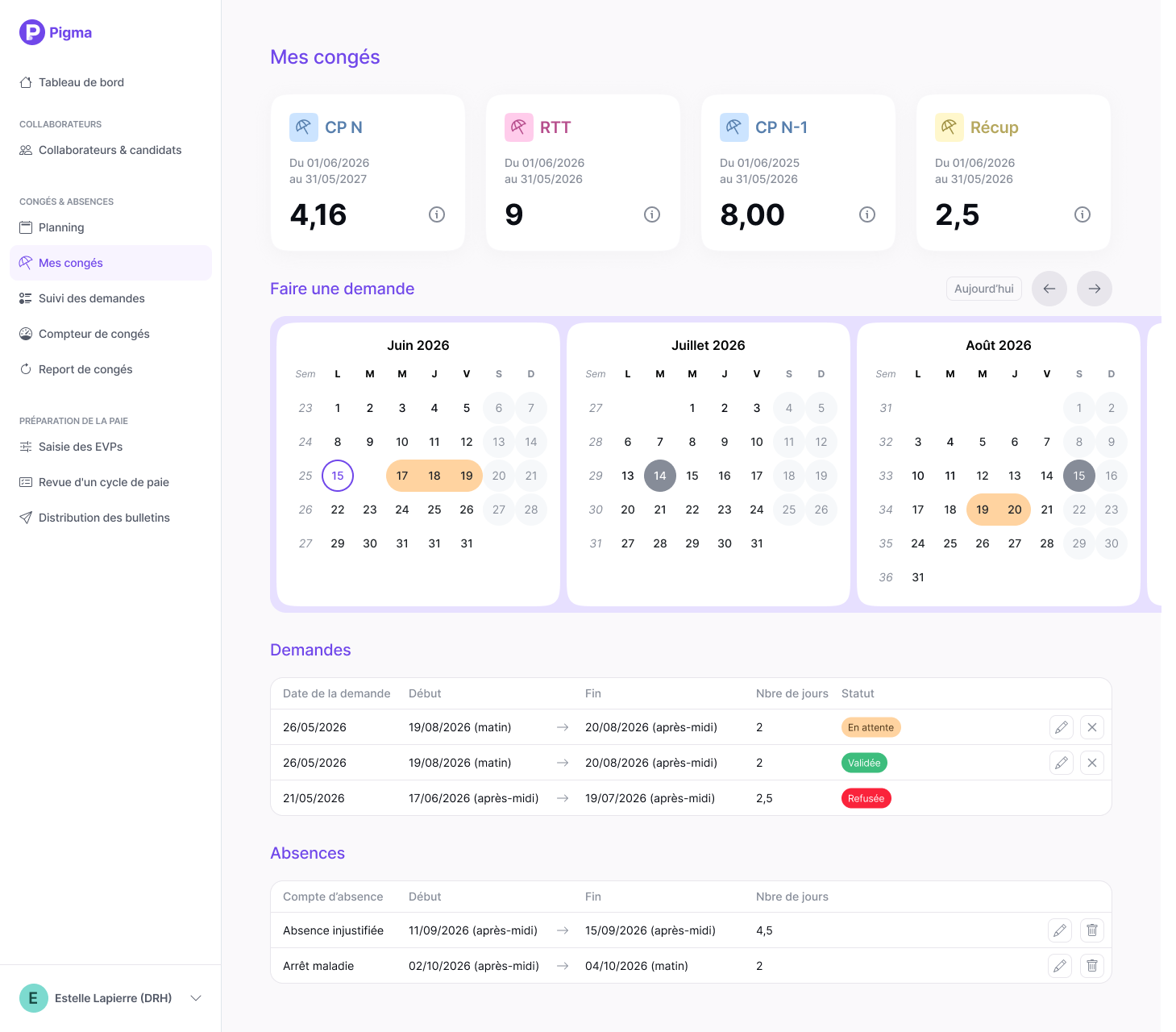Open info icon on CP N-1 card
1176x1032 pixels.
point(867,214)
